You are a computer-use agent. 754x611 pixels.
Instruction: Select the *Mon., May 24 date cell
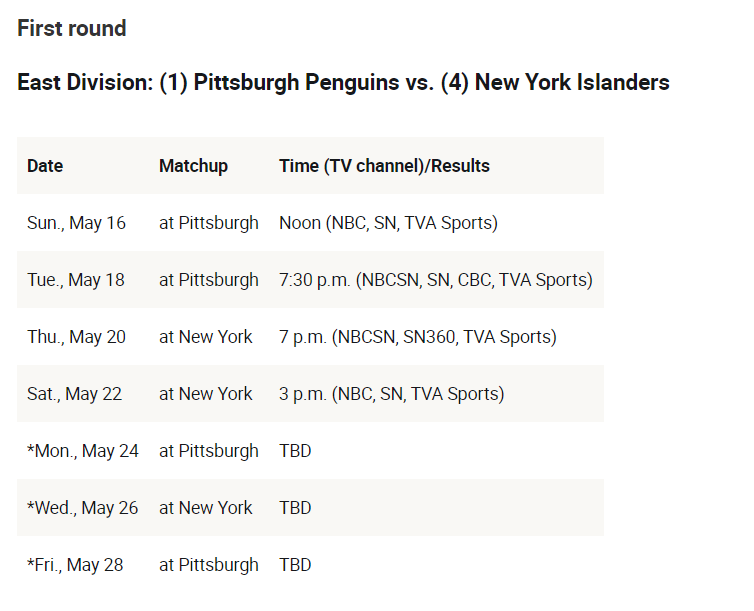coord(83,451)
